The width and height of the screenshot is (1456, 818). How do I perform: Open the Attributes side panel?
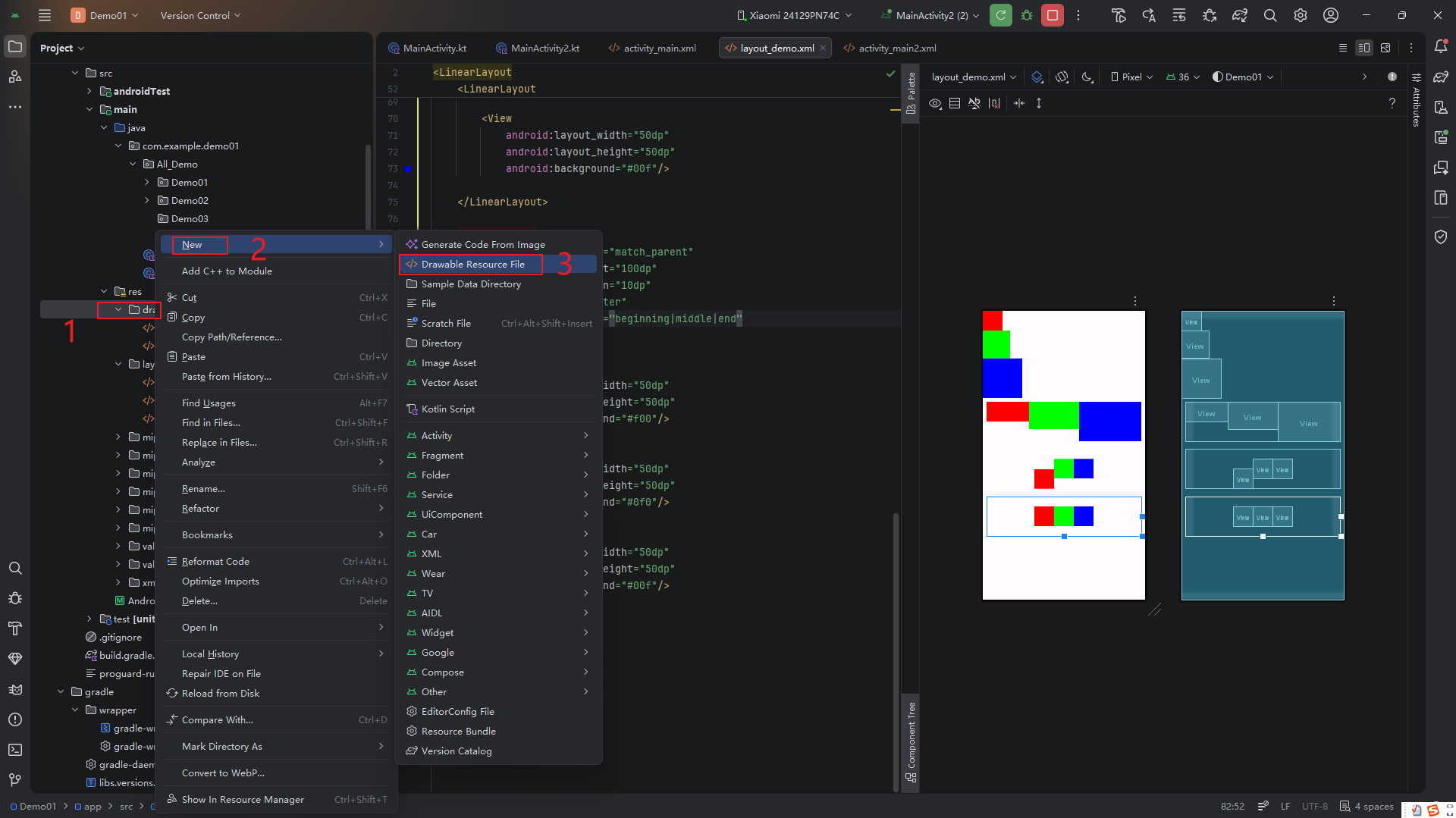coord(1416,100)
